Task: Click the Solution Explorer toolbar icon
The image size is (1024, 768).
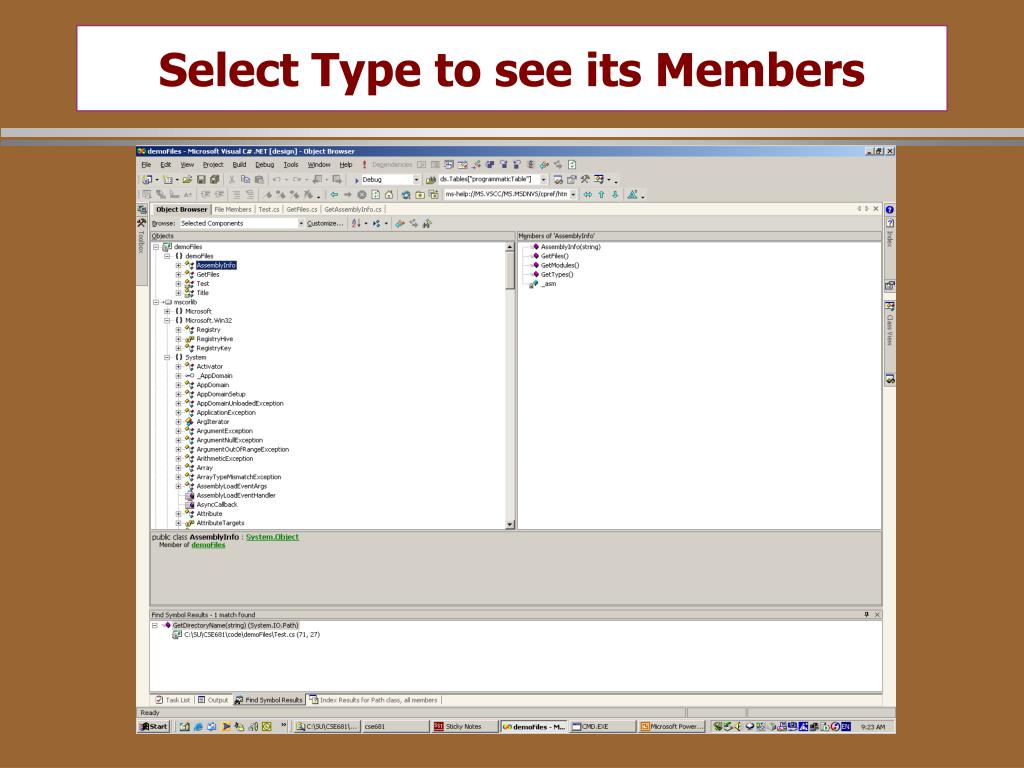Action: point(558,179)
